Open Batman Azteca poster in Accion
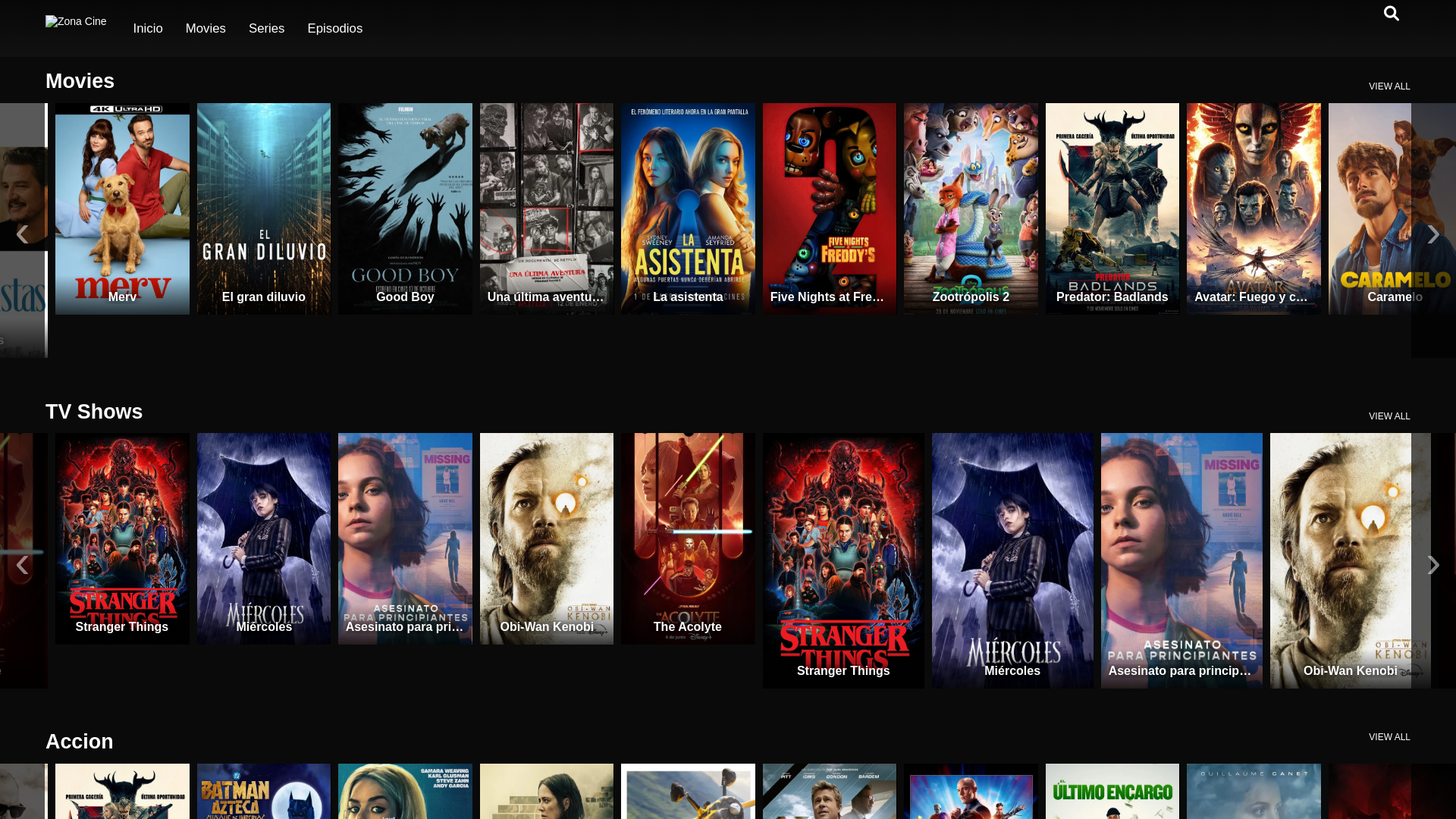This screenshot has width=1456, height=819. coord(263,792)
